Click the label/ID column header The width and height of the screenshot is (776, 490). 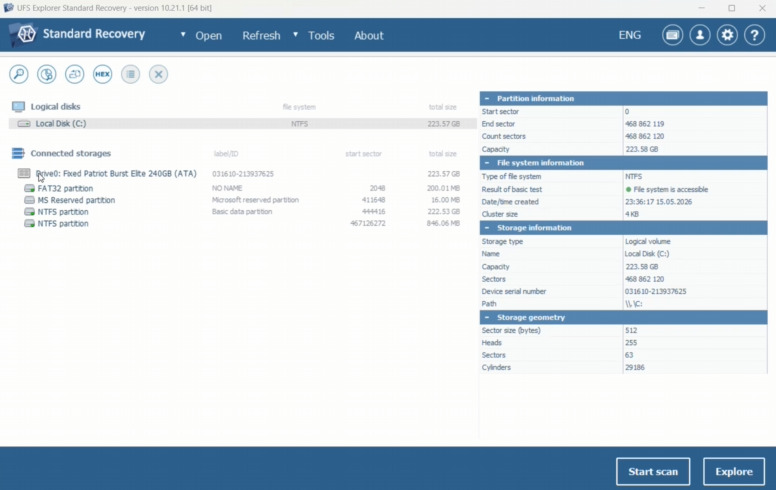pyautogui.click(x=226, y=154)
